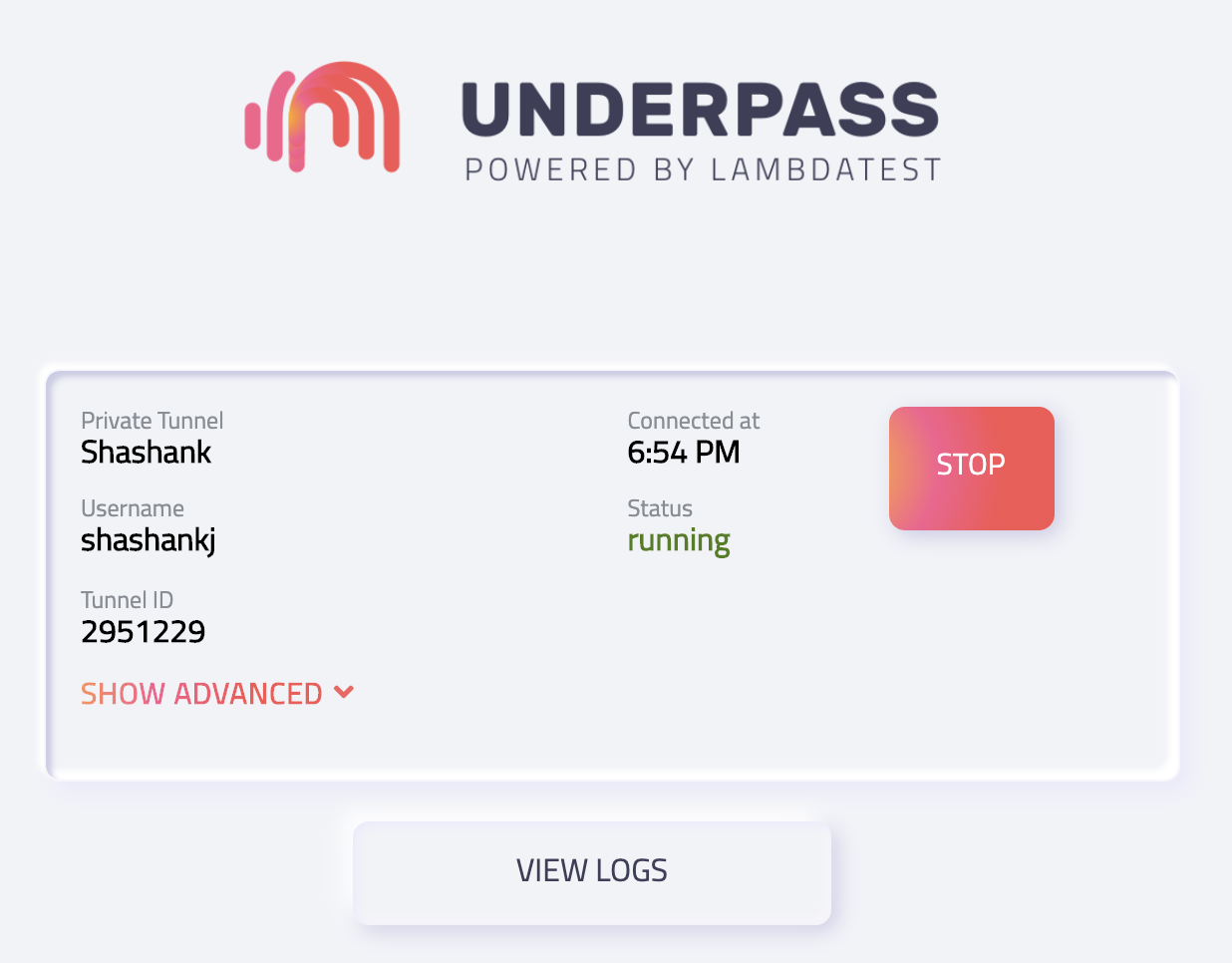Expand the chevron next to Show Advanced
The image size is (1232, 963).
(344, 693)
